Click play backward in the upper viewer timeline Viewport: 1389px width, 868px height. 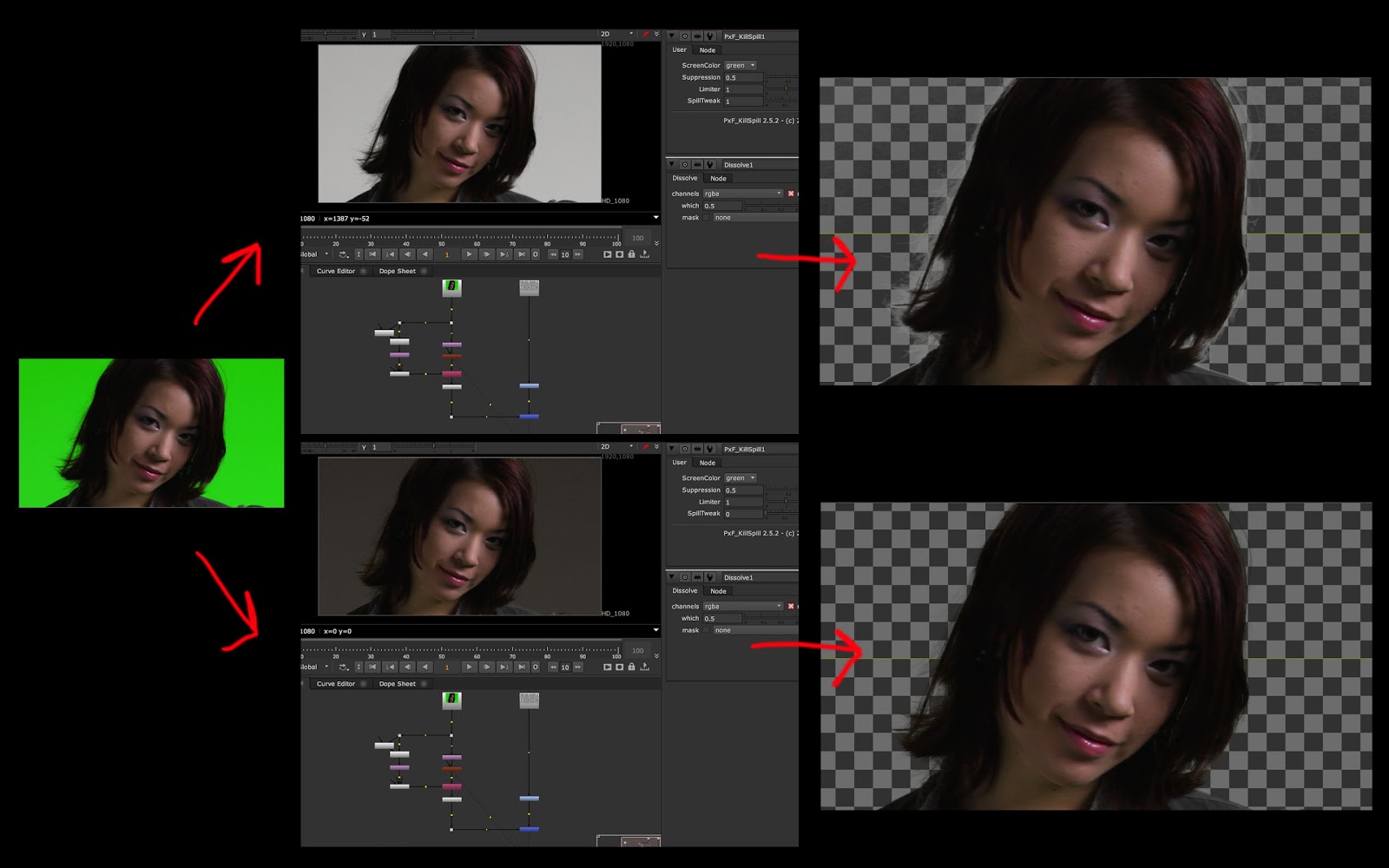[425, 254]
